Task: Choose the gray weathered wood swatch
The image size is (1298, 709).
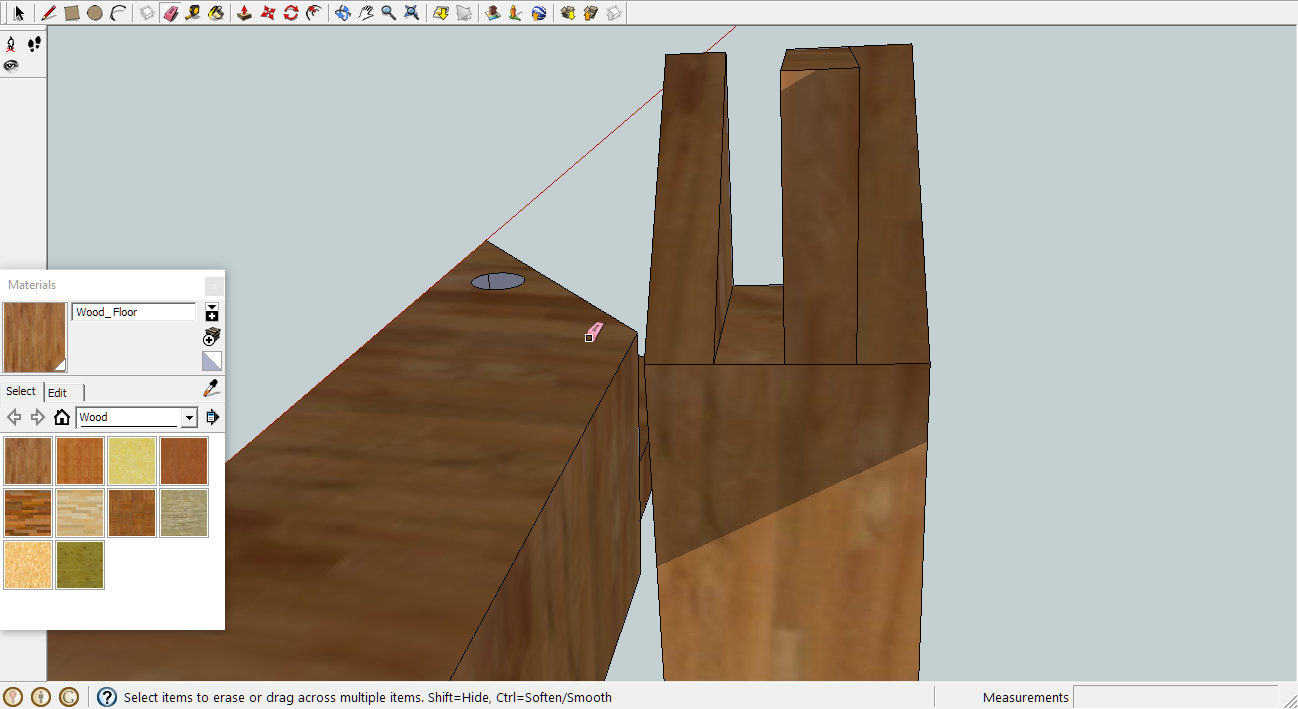Action: pyautogui.click(x=184, y=513)
